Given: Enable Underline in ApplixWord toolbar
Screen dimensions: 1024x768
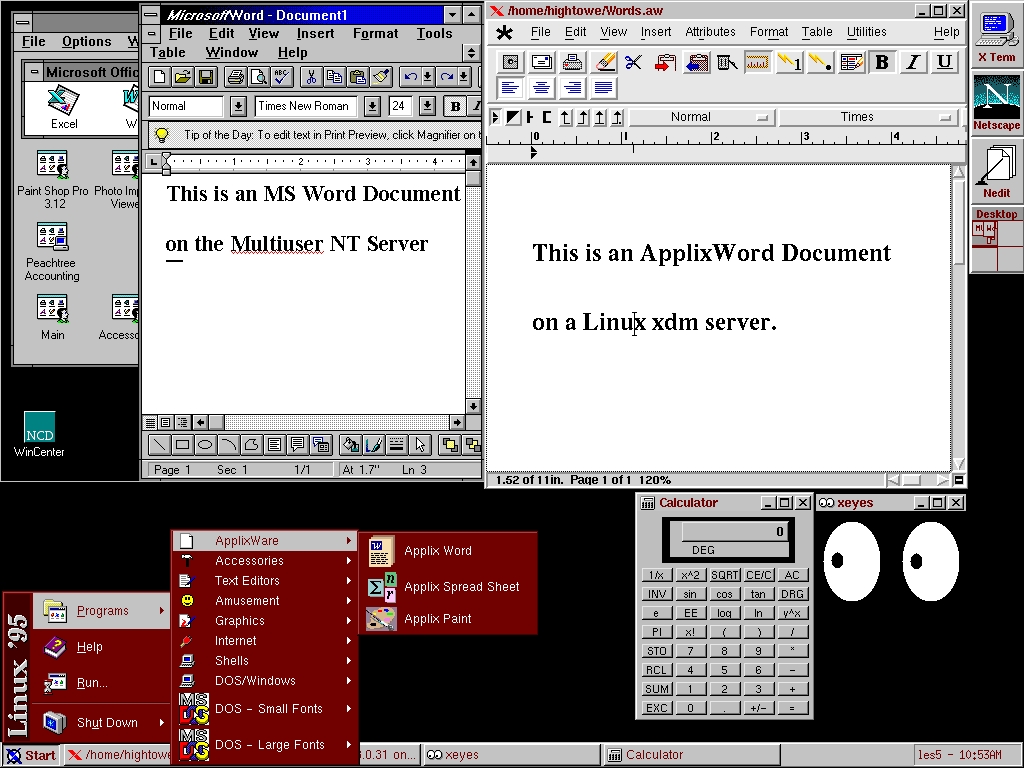Looking at the screenshot, I should point(943,62).
